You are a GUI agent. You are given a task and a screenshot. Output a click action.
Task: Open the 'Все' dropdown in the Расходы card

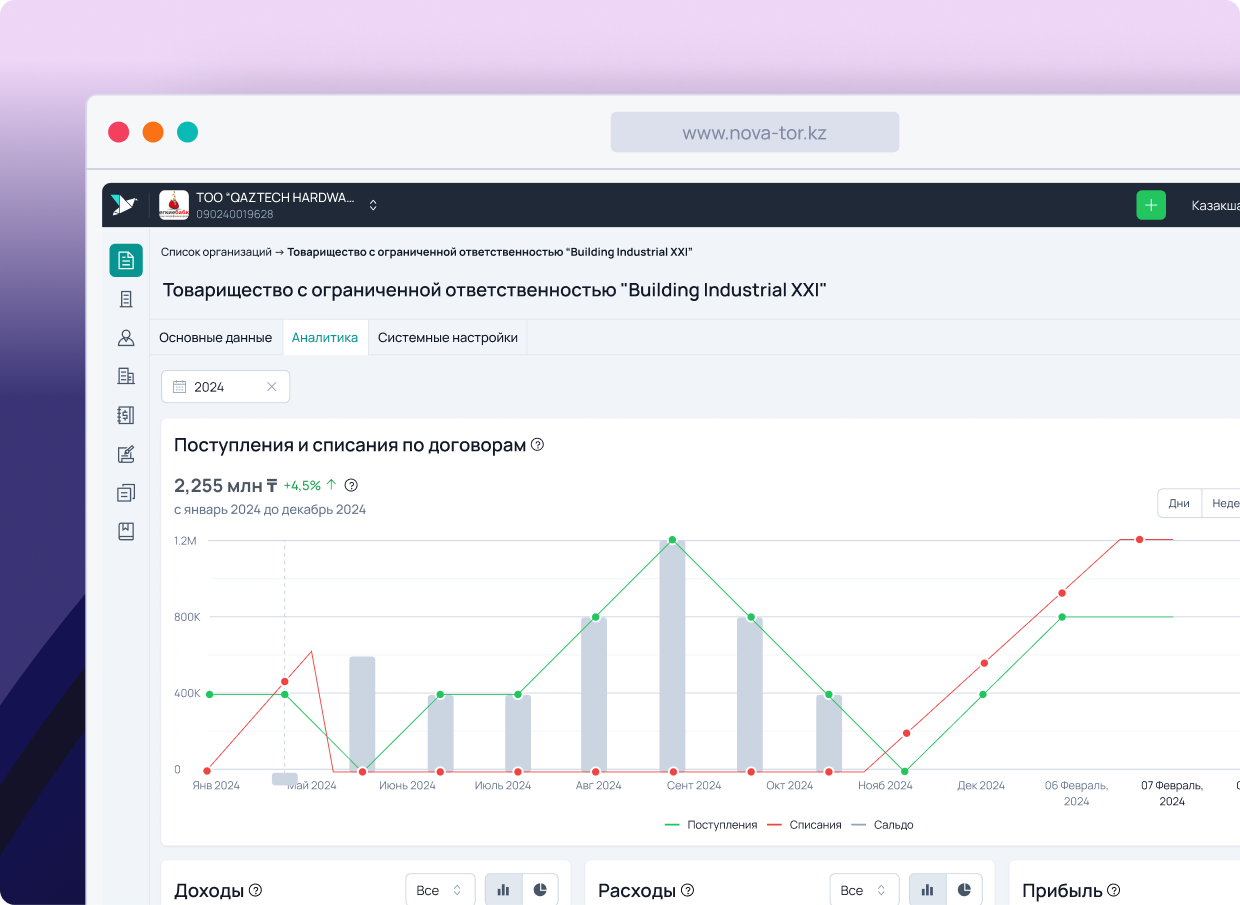pos(863,890)
